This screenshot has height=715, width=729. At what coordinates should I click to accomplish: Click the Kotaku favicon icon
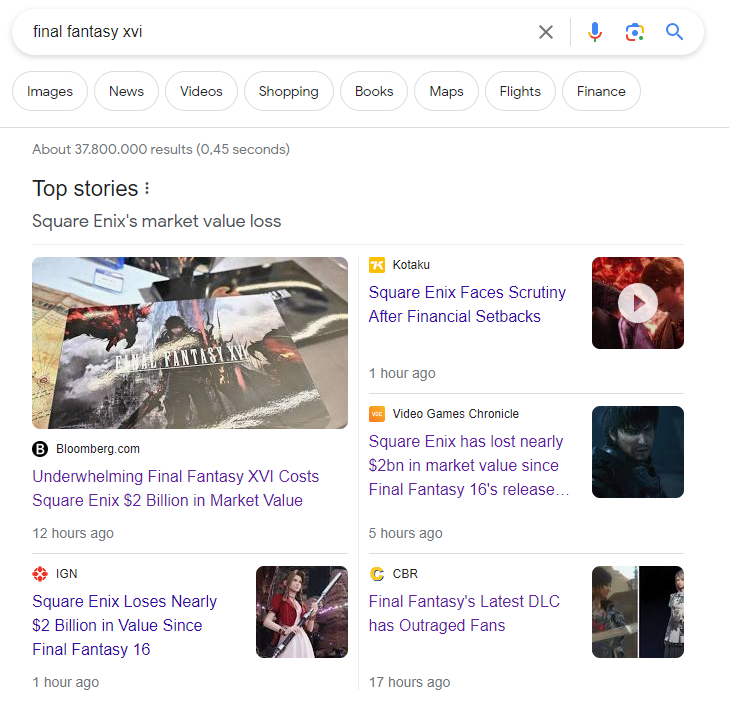click(x=377, y=265)
